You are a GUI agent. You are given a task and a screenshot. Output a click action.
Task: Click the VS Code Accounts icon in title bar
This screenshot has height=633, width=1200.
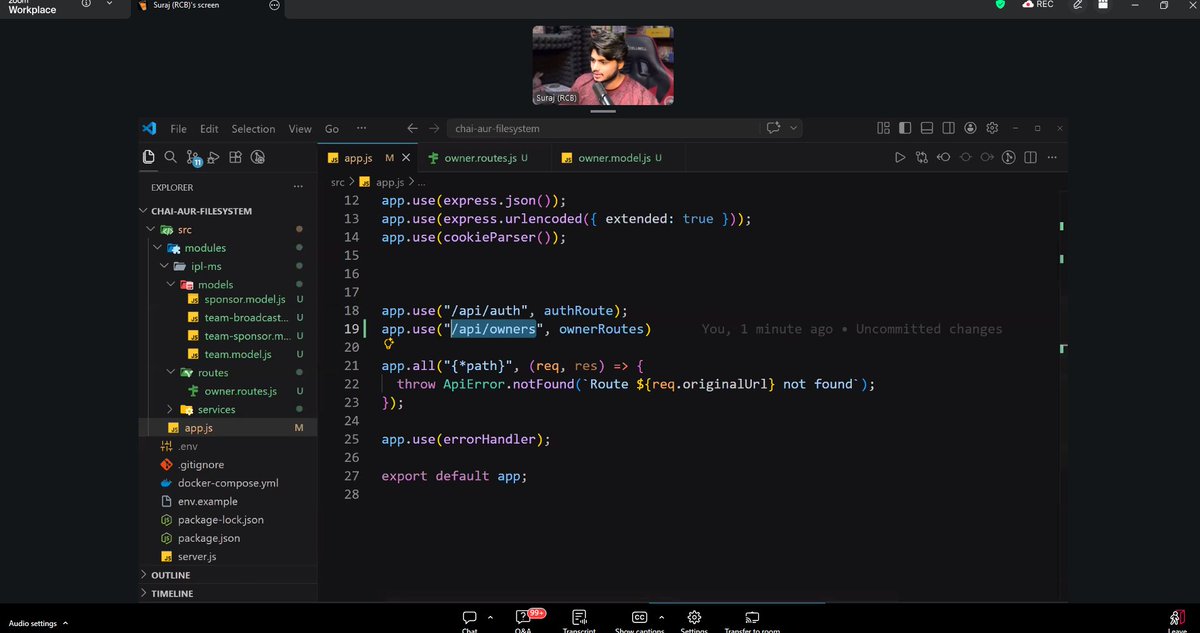[x=970, y=128]
